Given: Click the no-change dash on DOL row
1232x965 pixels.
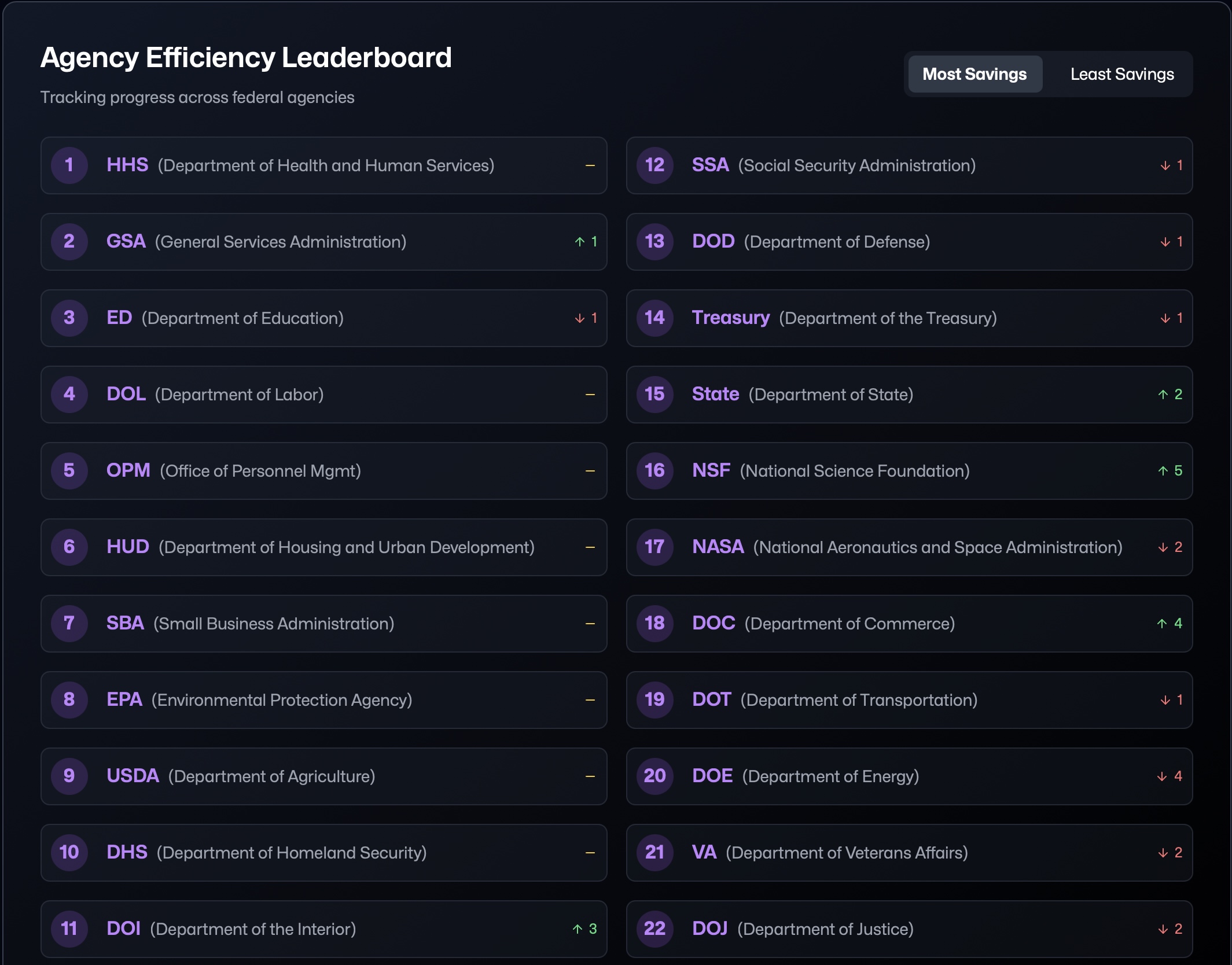Looking at the screenshot, I should pos(590,395).
